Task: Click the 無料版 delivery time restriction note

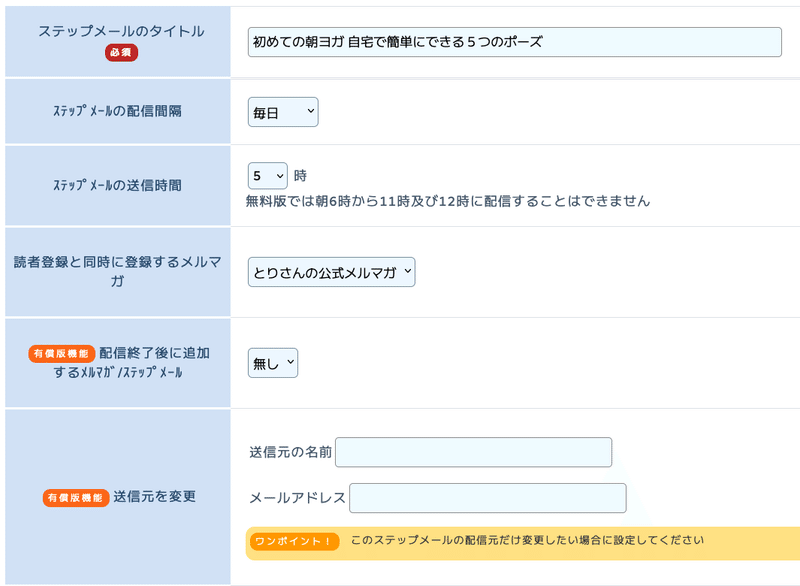Action: point(448,201)
